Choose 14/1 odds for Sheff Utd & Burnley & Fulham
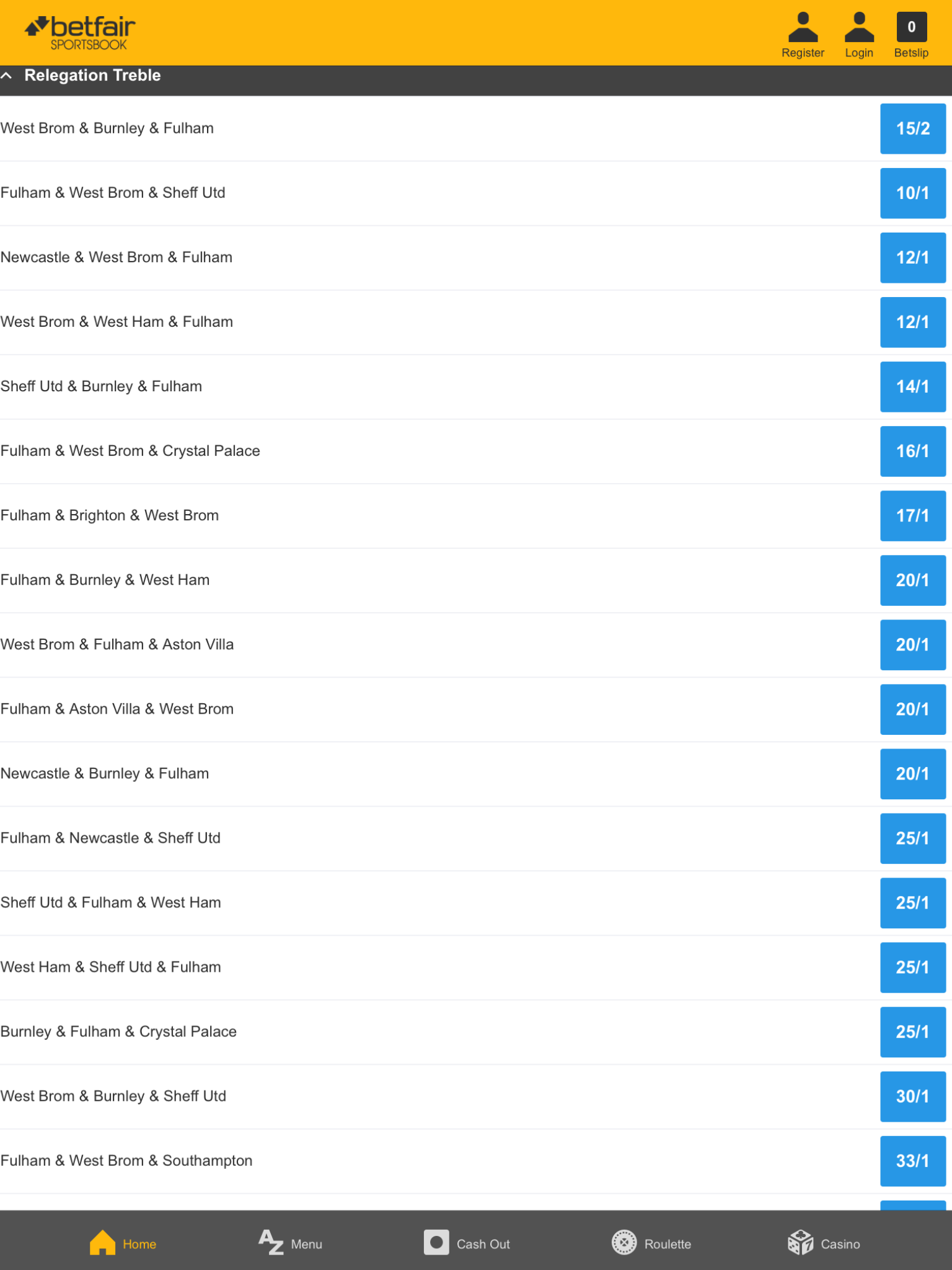 point(912,386)
